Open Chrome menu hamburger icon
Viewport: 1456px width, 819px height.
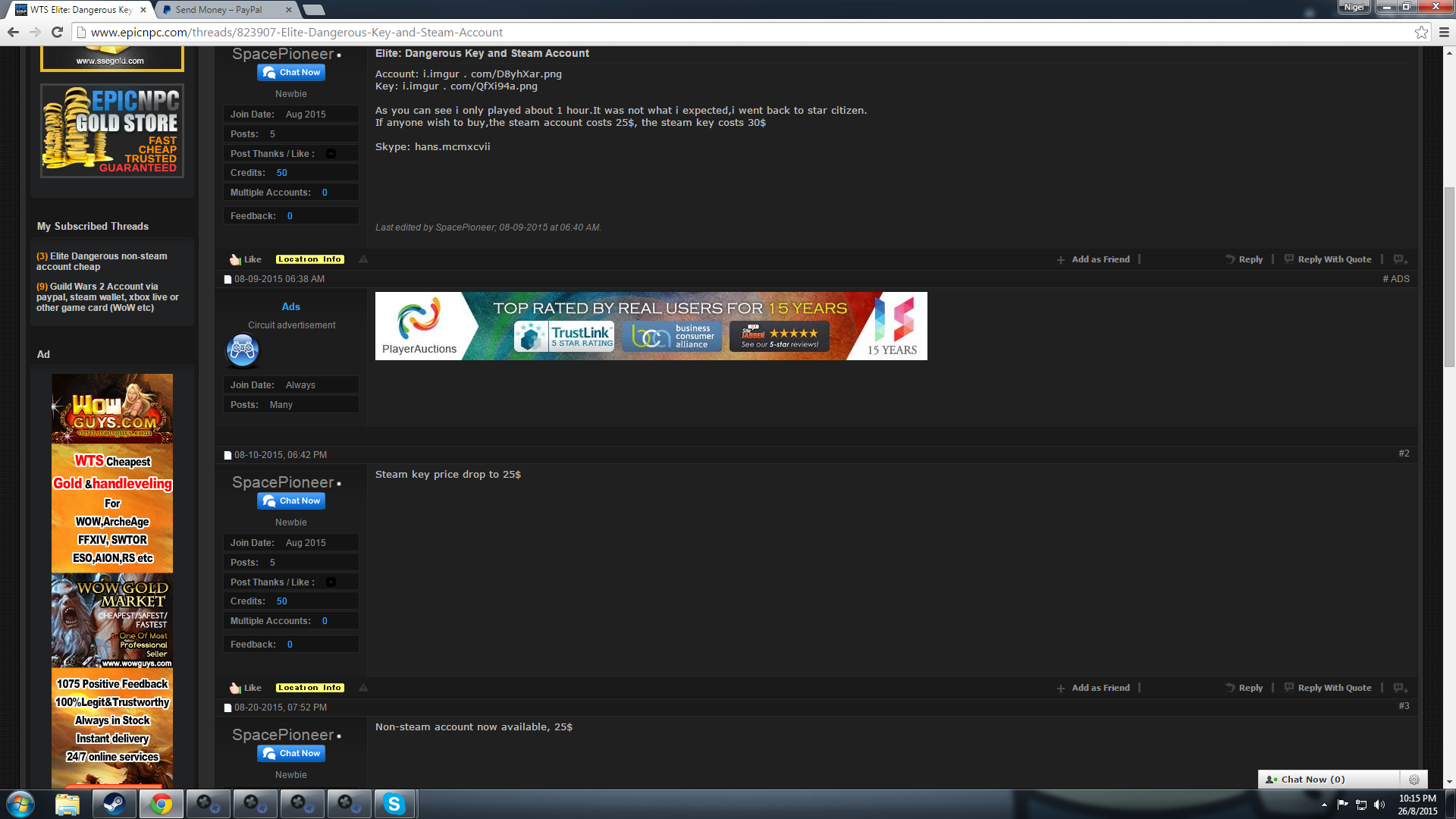pyautogui.click(x=1444, y=32)
